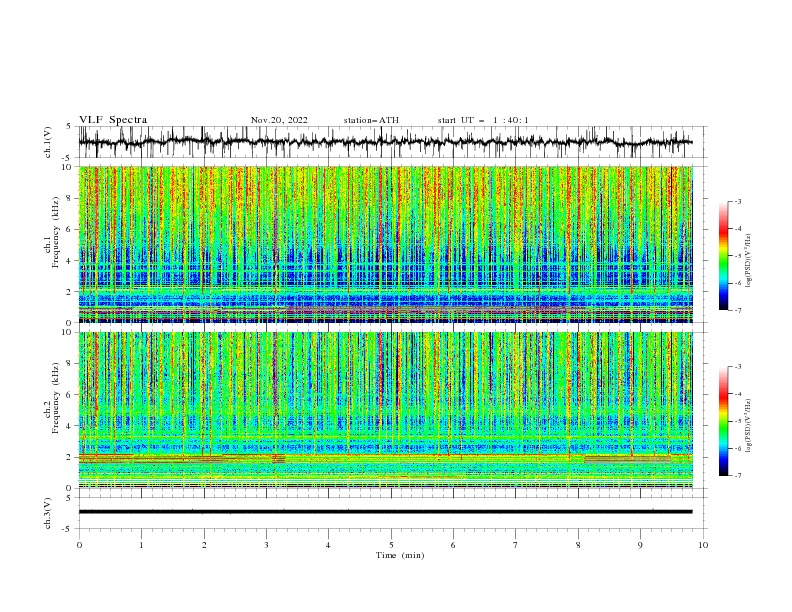Screen dimensions: 792x612
Task: Click the 'ch.1(V)' waveform axis label
Action: (48, 142)
